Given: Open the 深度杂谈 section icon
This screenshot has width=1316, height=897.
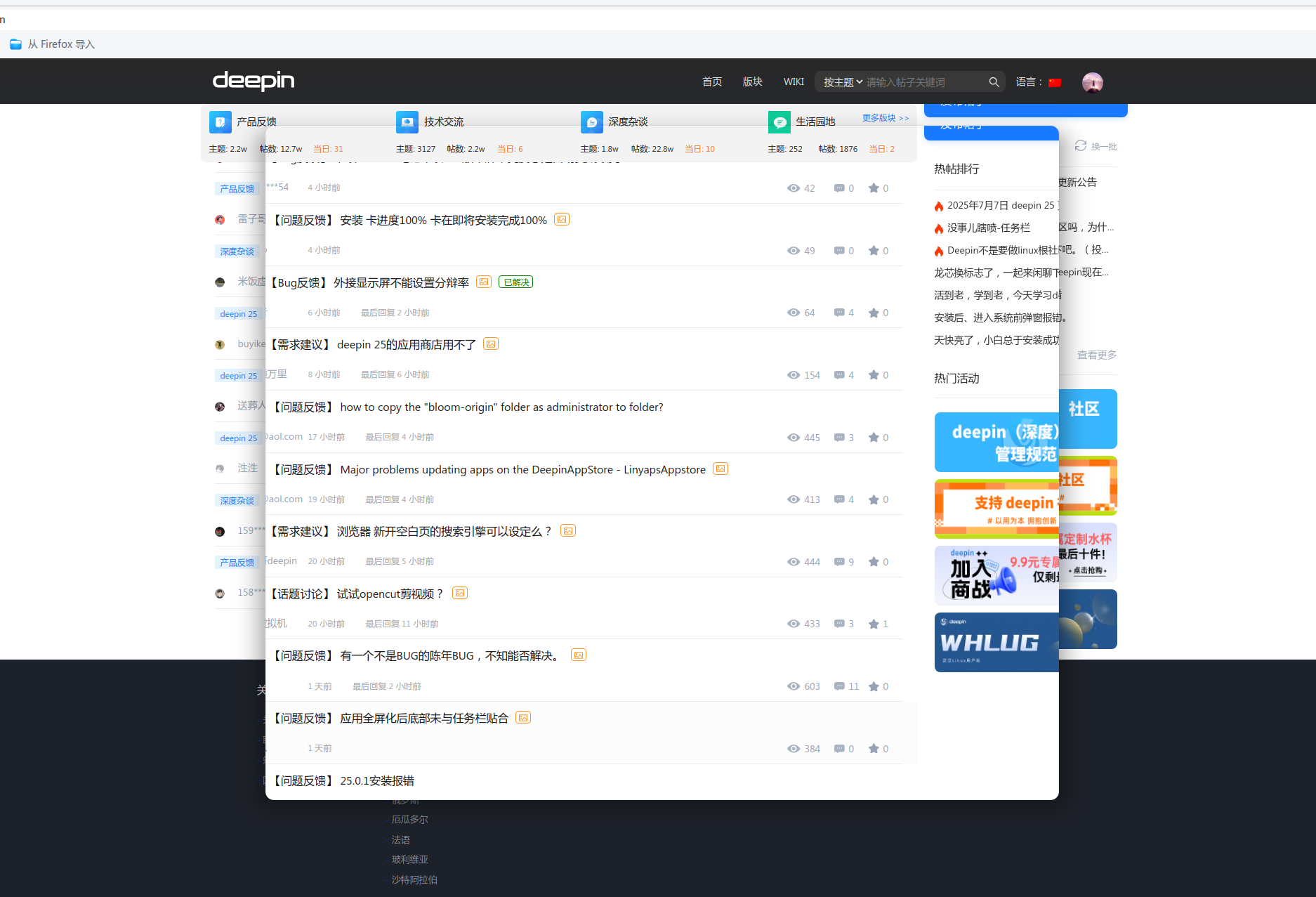Looking at the screenshot, I should [591, 122].
